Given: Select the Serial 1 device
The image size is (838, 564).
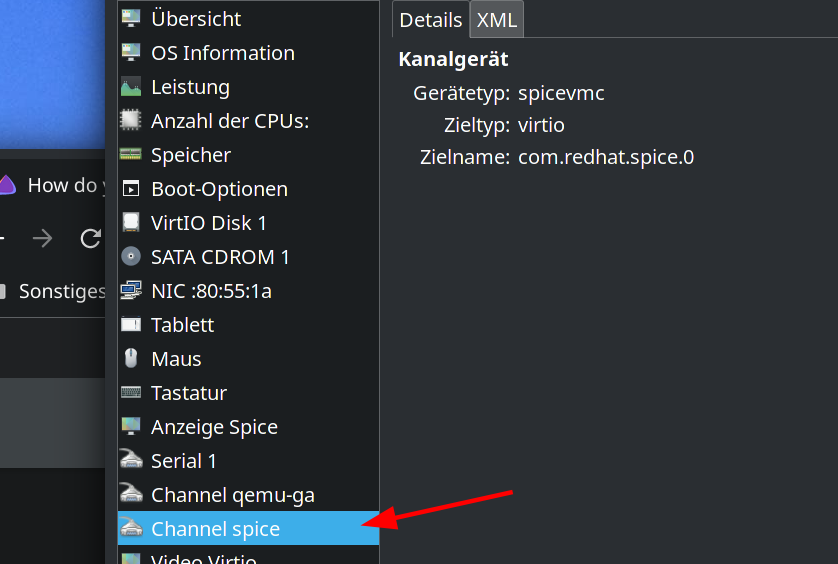Looking at the screenshot, I should tap(183, 461).
